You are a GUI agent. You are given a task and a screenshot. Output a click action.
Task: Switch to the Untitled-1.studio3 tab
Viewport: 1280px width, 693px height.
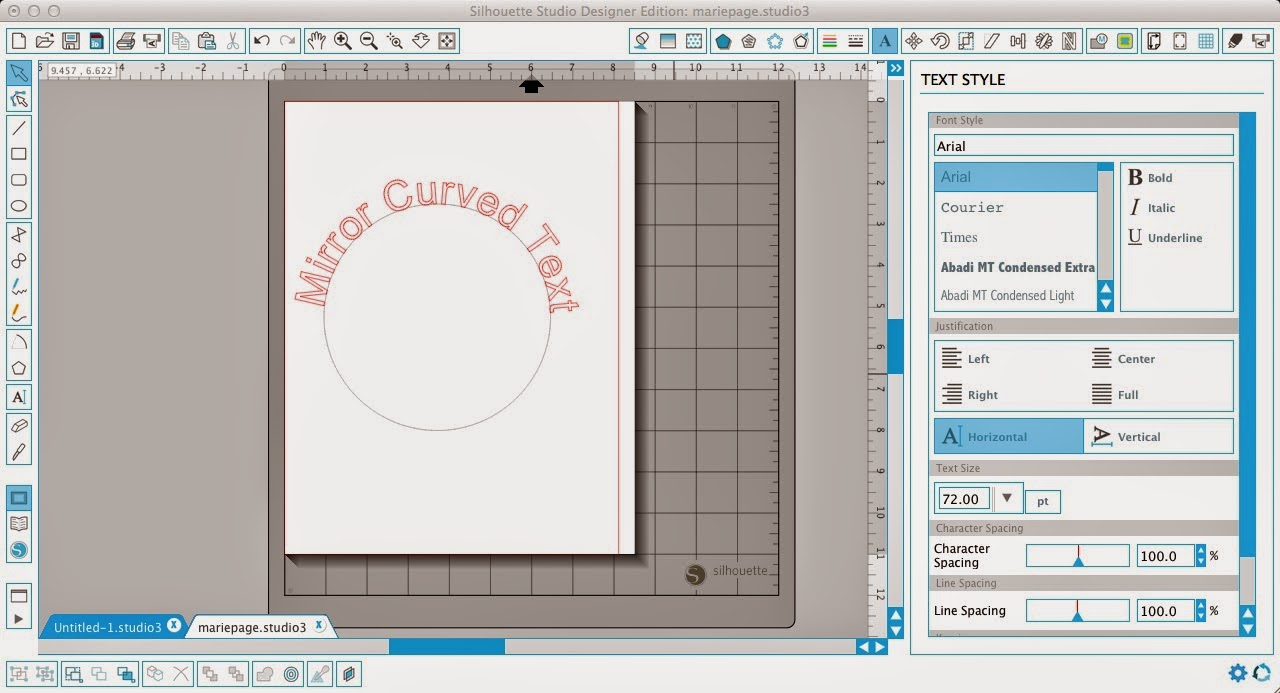click(106, 625)
